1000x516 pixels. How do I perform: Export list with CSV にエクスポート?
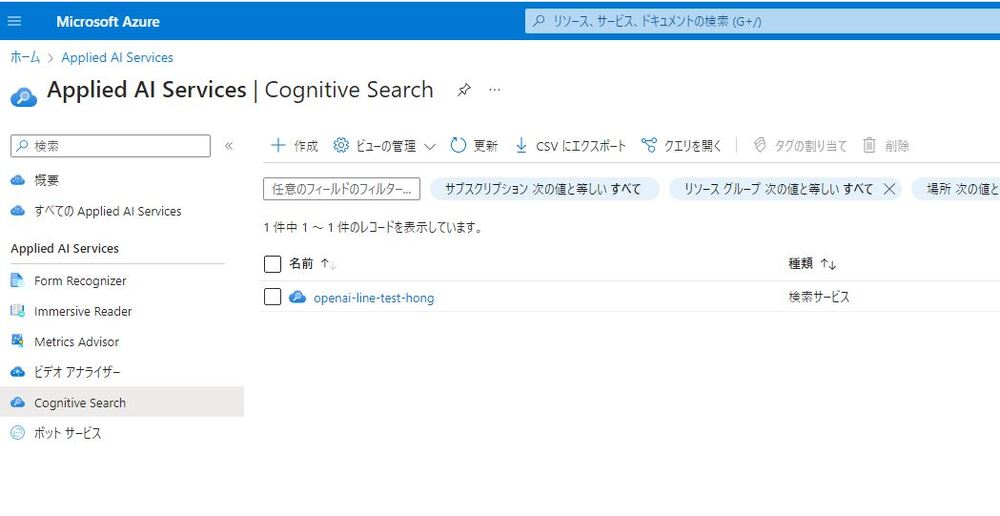tap(571, 145)
